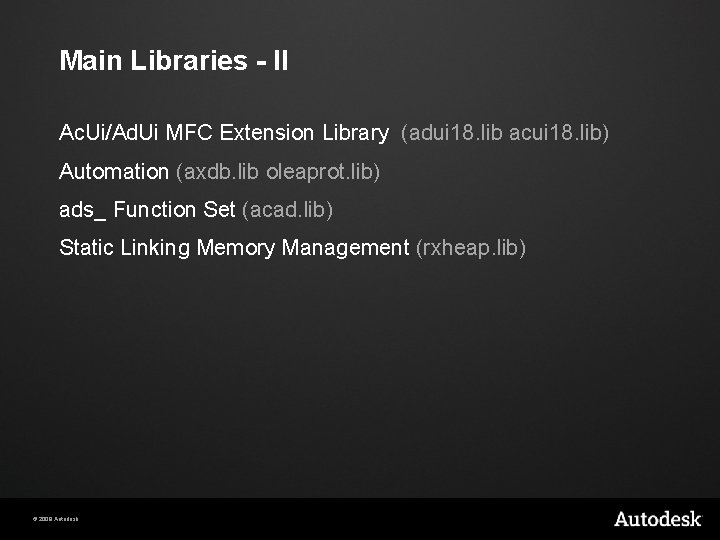Click the word 'Extension' in the first line
This screenshot has height=540, width=720.
(x=267, y=133)
